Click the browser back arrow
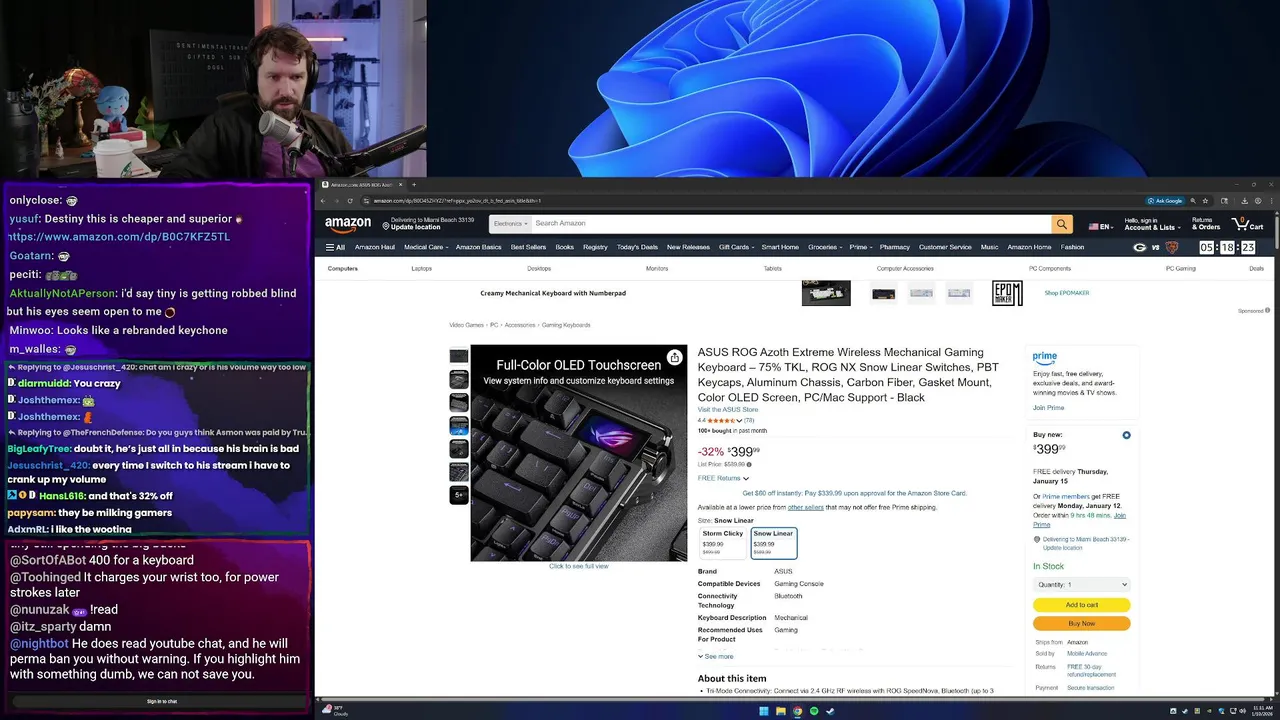The height and width of the screenshot is (720, 1280). tap(323, 201)
